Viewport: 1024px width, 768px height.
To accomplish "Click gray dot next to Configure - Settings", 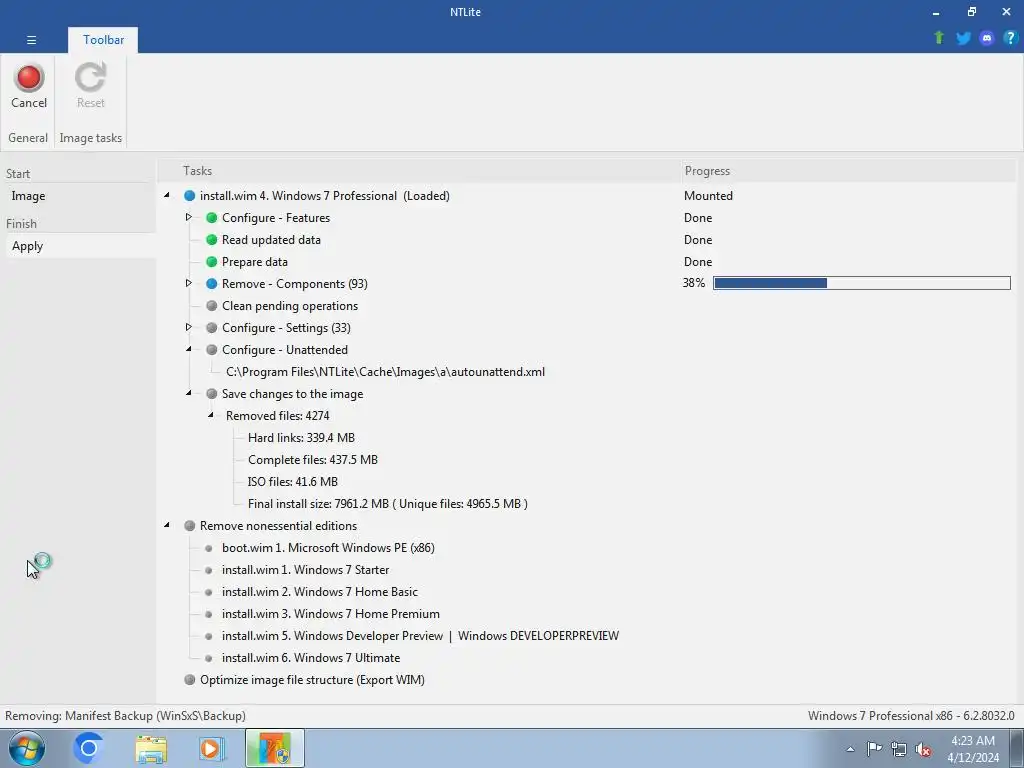I will [212, 328].
